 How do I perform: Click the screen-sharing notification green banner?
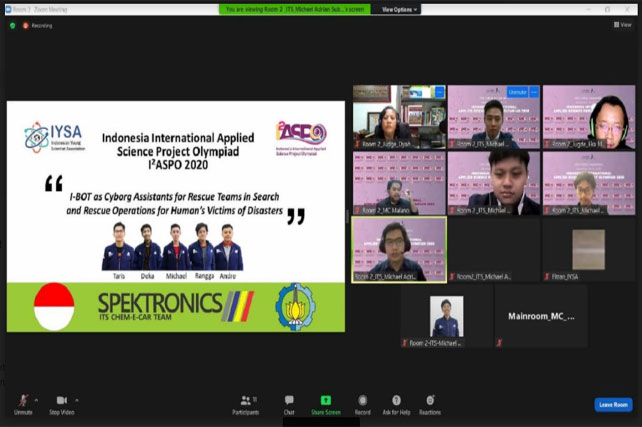click(295, 9)
